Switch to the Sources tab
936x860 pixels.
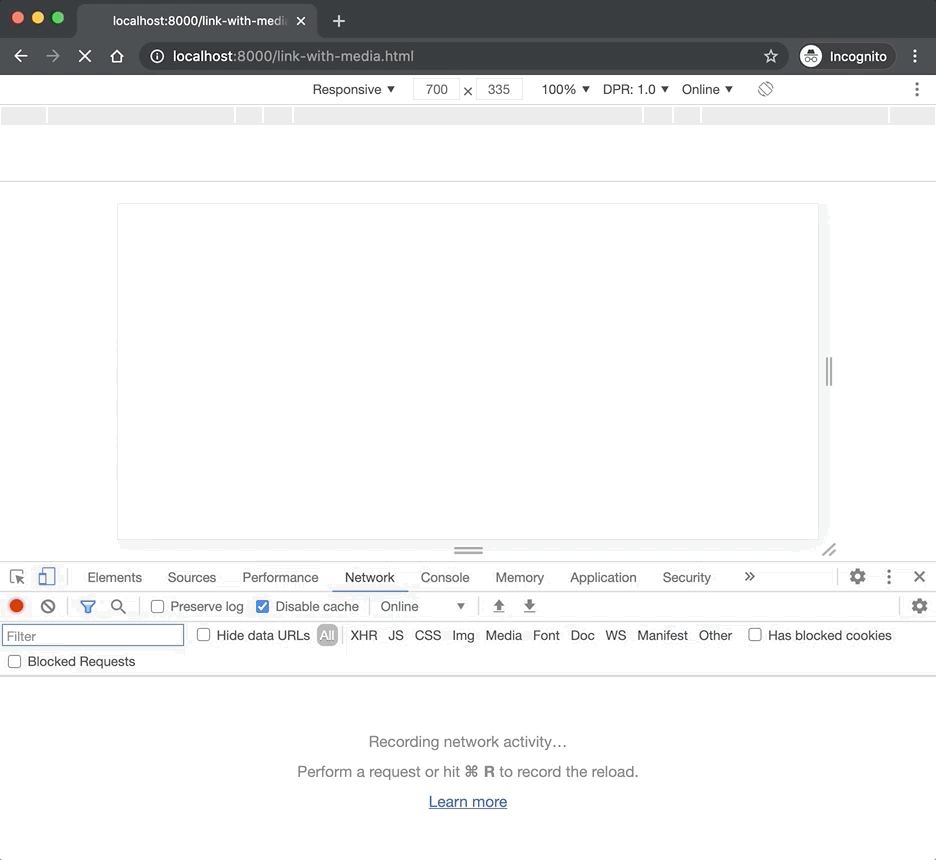coord(192,577)
